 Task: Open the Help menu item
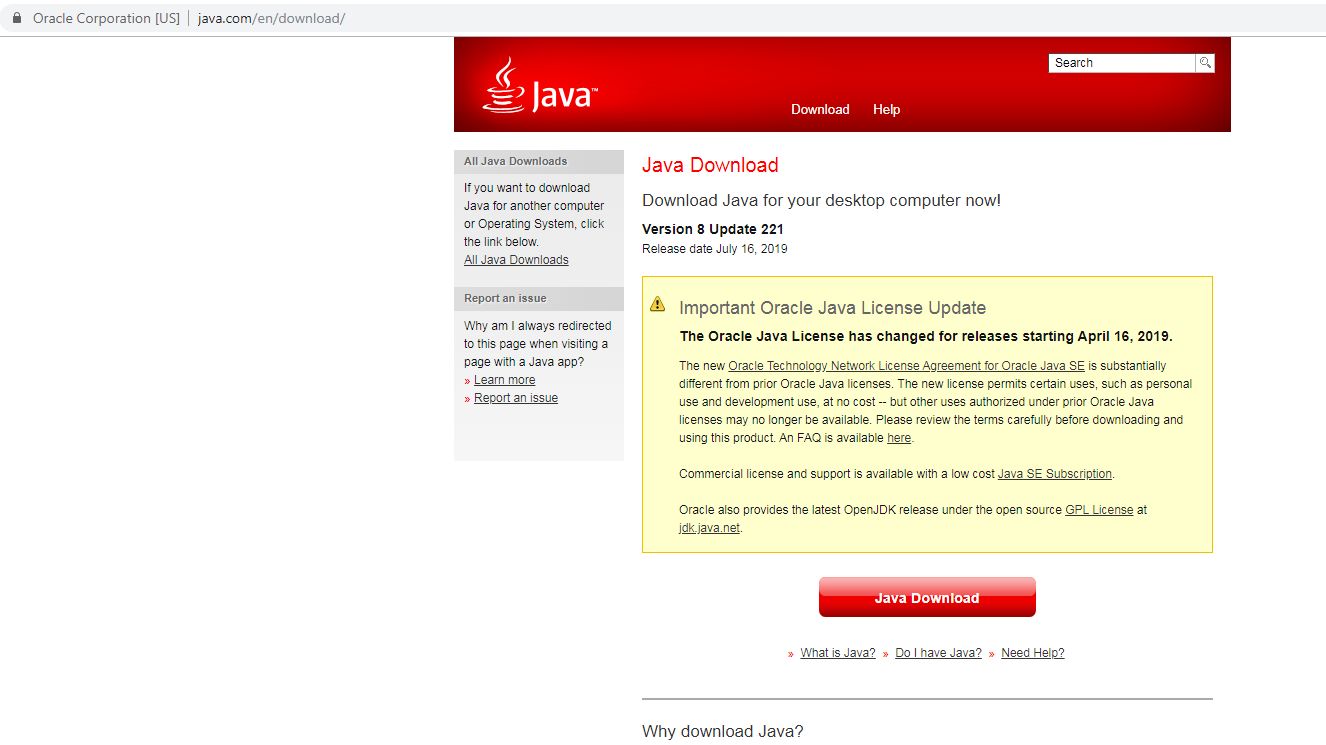886,110
